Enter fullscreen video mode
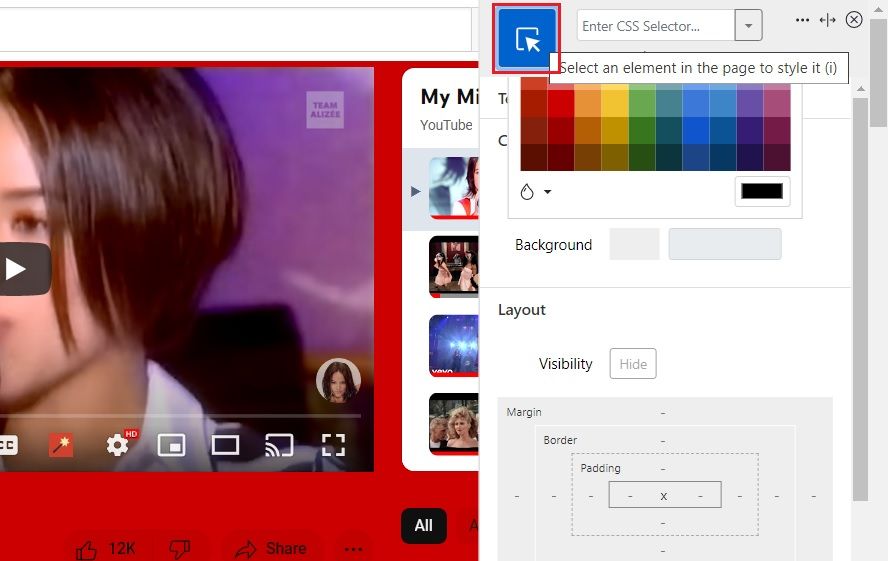This screenshot has width=888, height=561. coord(333,445)
